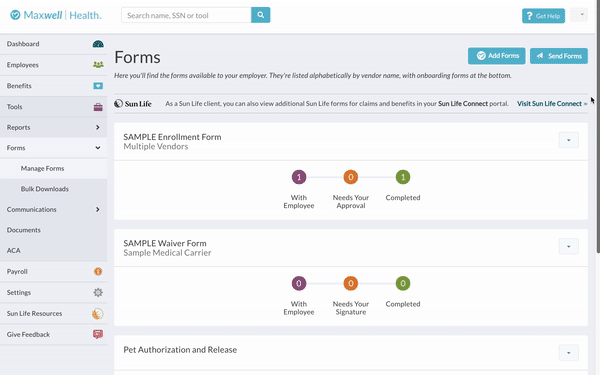The width and height of the screenshot is (600, 375).
Task: Click the Tools briefcase icon
Action: [98, 107]
